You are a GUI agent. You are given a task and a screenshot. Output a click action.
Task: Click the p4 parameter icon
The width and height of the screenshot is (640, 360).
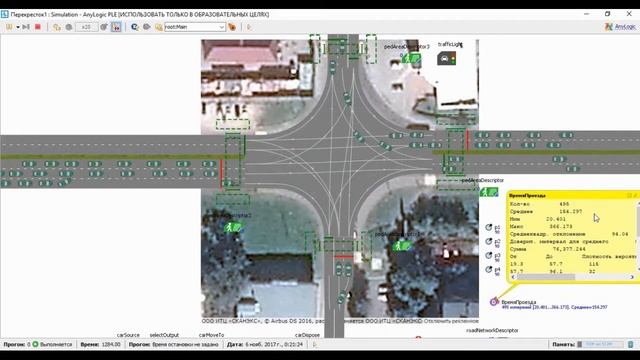[x=489, y=269]
